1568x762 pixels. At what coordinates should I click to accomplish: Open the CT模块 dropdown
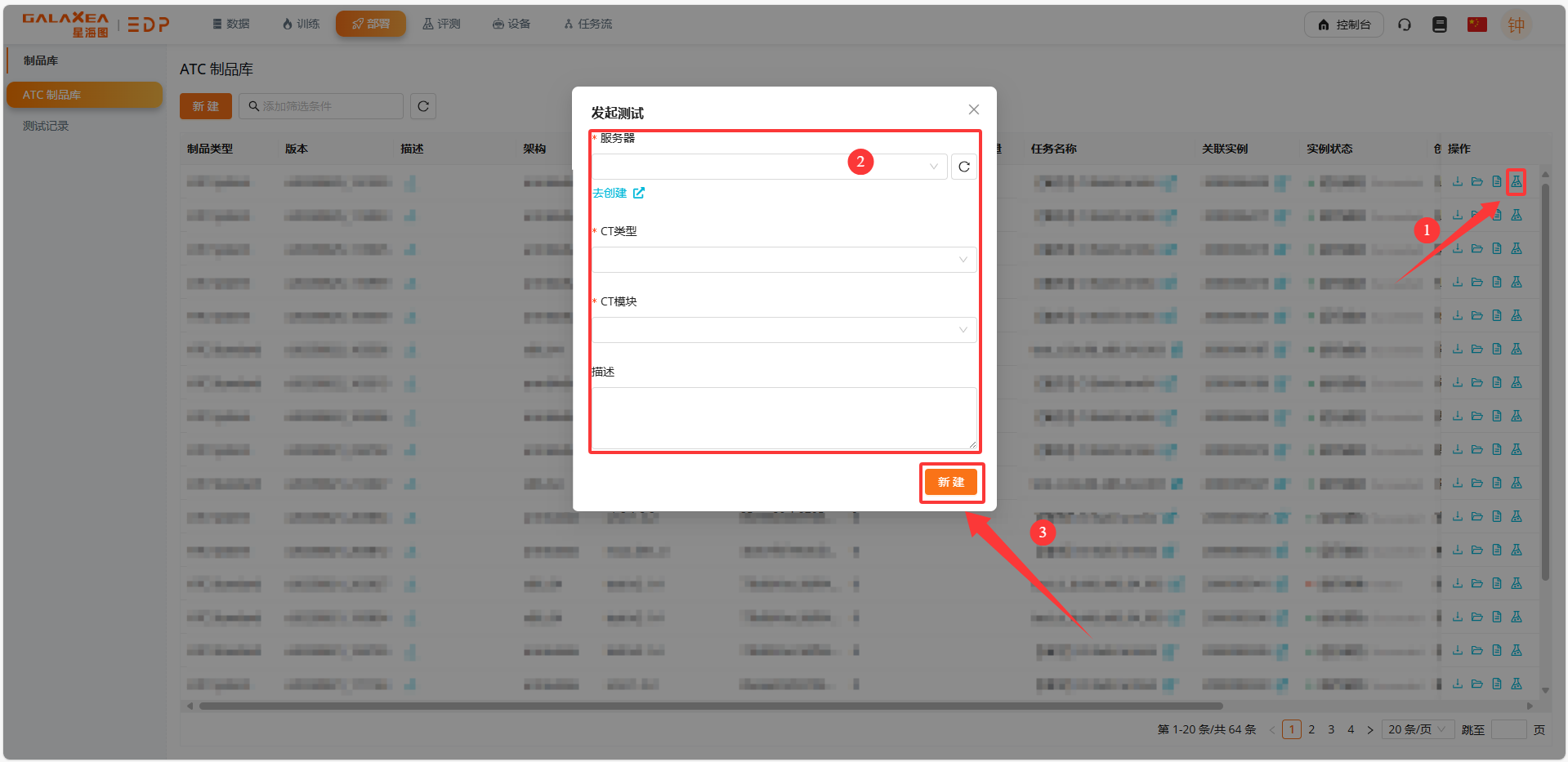pos(783,330)
